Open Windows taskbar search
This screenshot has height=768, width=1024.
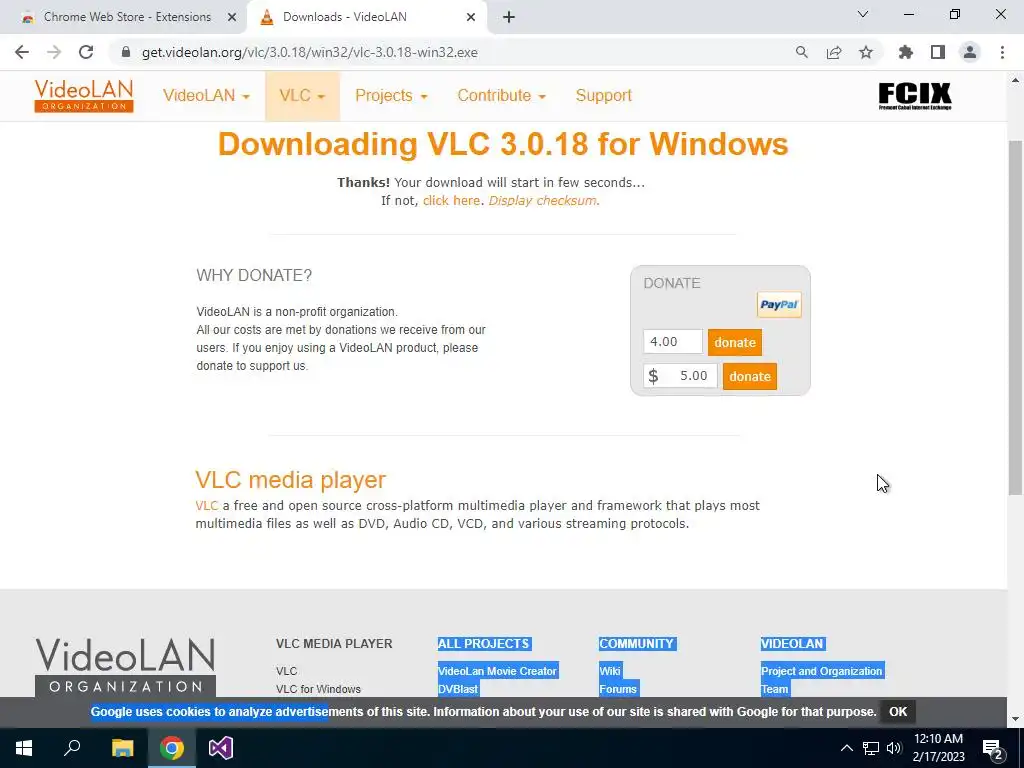coord(72,748)
